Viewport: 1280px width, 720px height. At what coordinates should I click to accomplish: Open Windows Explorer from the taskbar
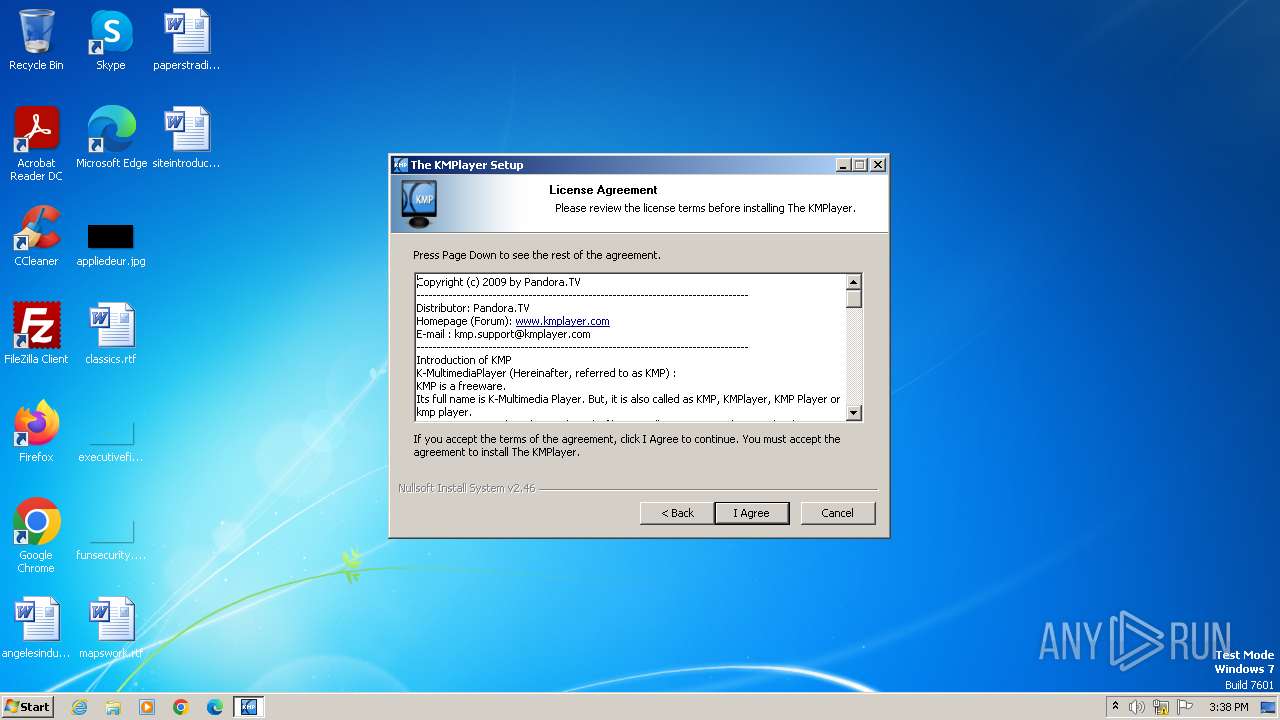coord(113,707)
